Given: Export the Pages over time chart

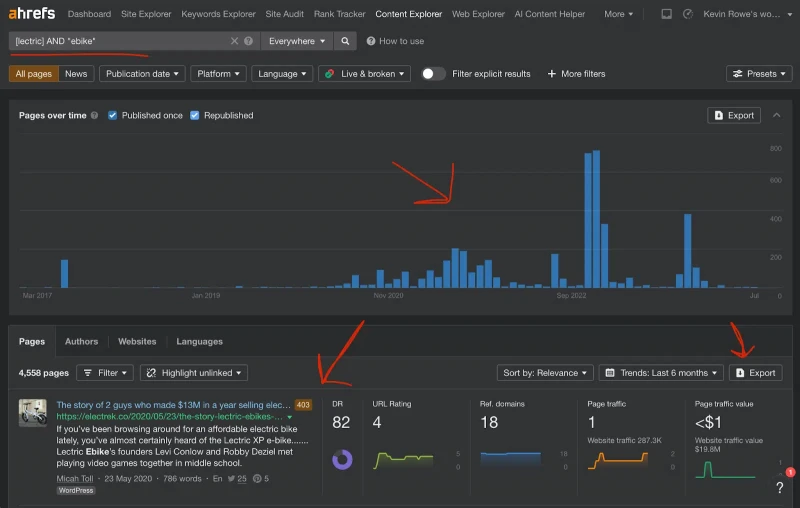Looking at the screenshot, I should tap(734, 115).
